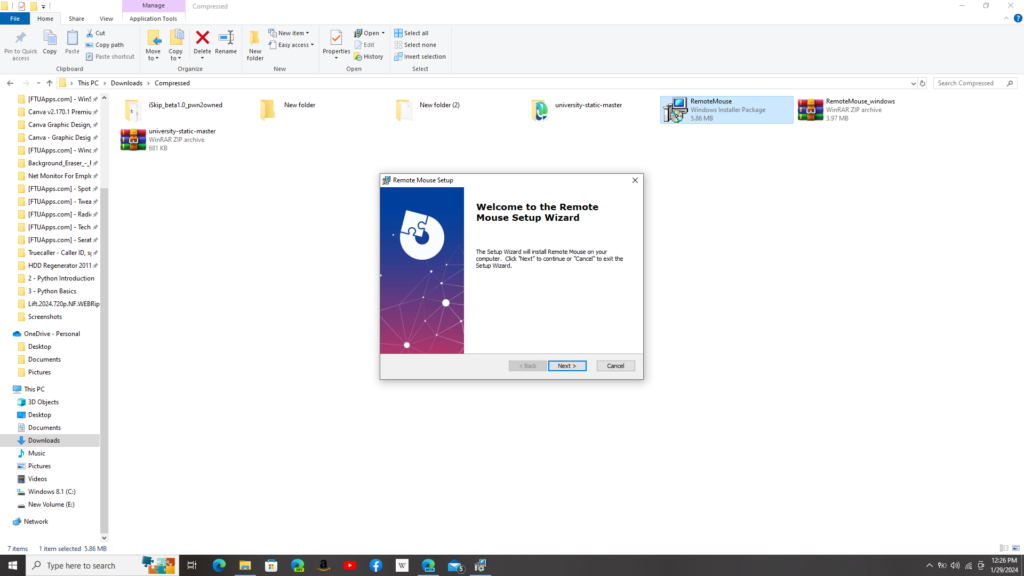The height and width of the screenshot is (576, 1024).
Task: Open Amazon from the taskbar
Action: pos(323,566)
